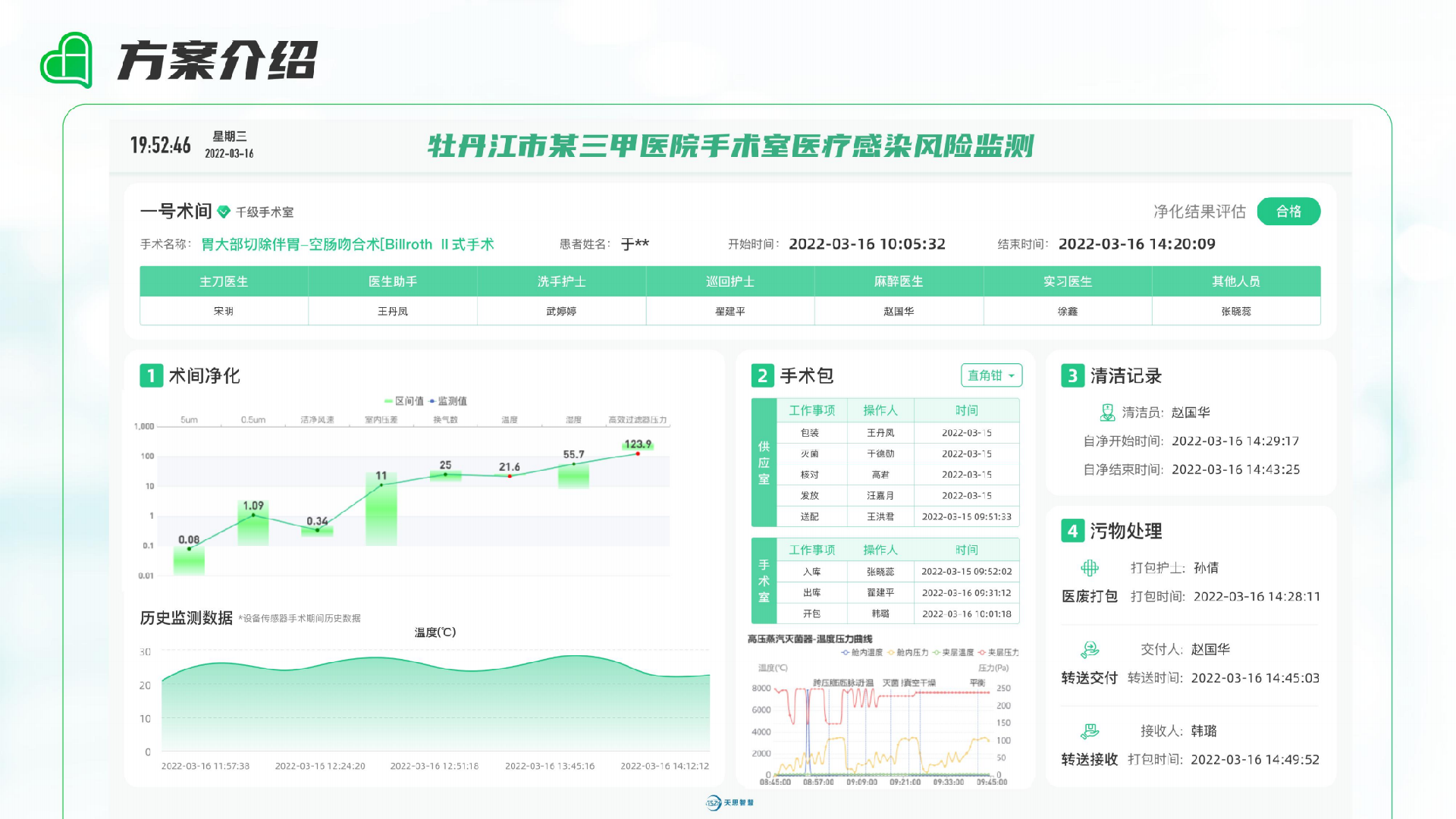
Task: Click the 合格 evaluation result button
Action: [1288, 212]
